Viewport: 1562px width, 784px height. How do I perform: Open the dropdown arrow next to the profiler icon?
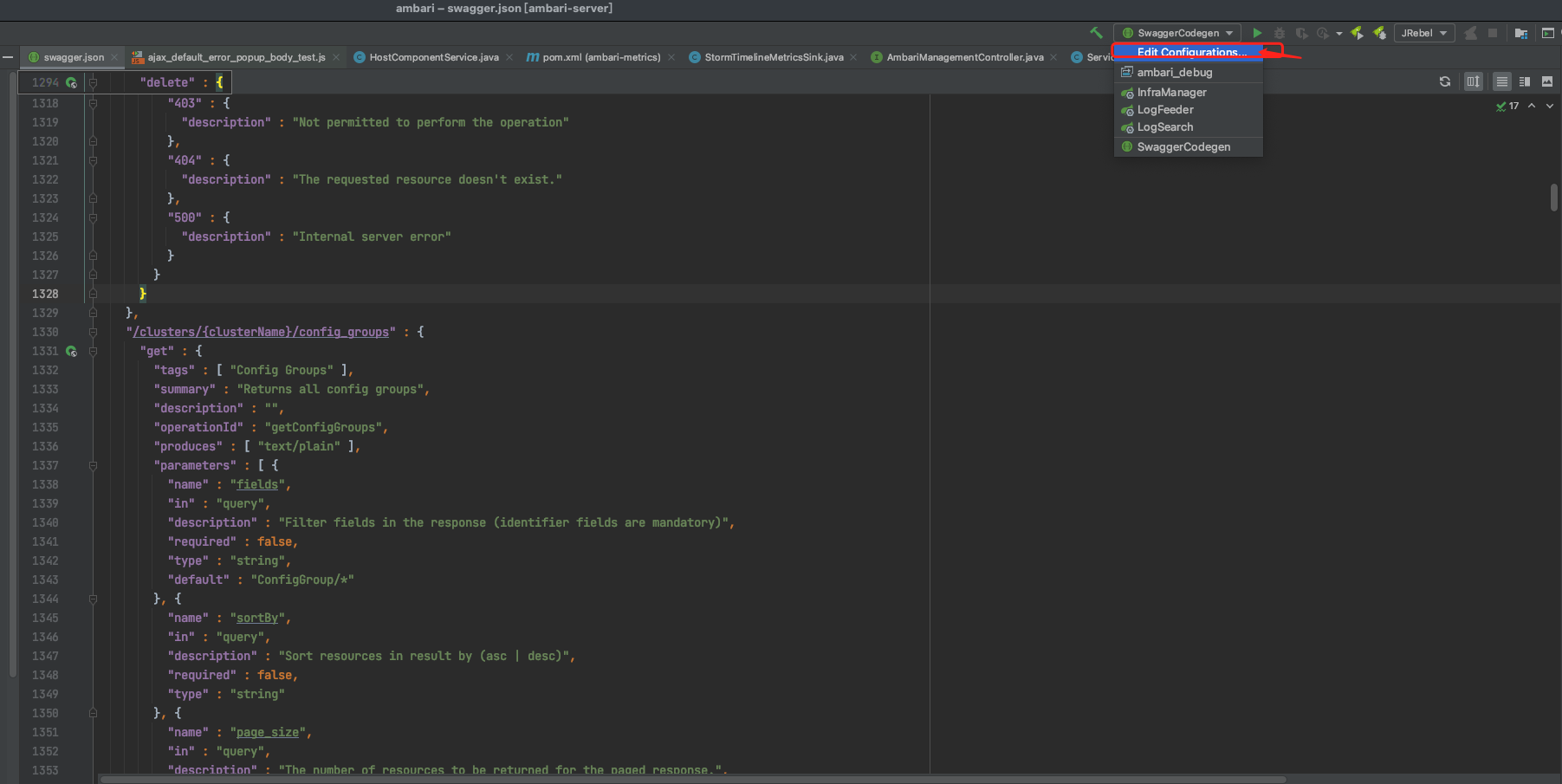click(1339, 33)
